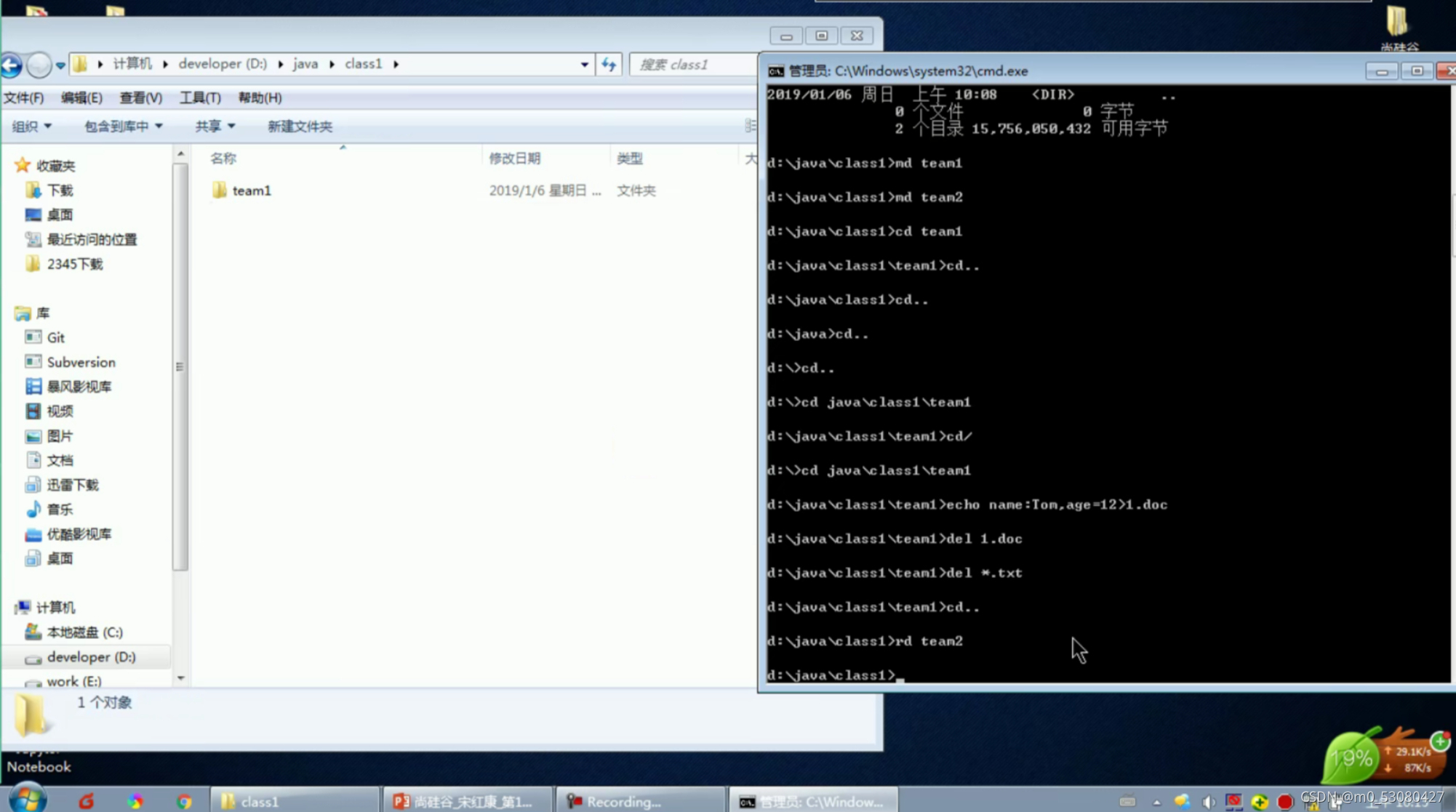
Task: Click the refresh button beside address bar
Action: tap(609, 65)
